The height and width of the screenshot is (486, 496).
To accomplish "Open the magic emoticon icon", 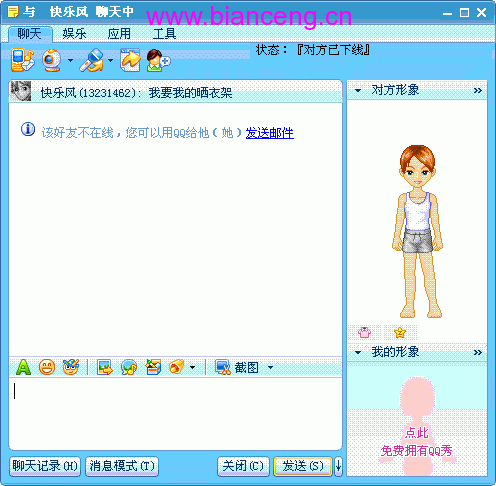I will point(71,367).
